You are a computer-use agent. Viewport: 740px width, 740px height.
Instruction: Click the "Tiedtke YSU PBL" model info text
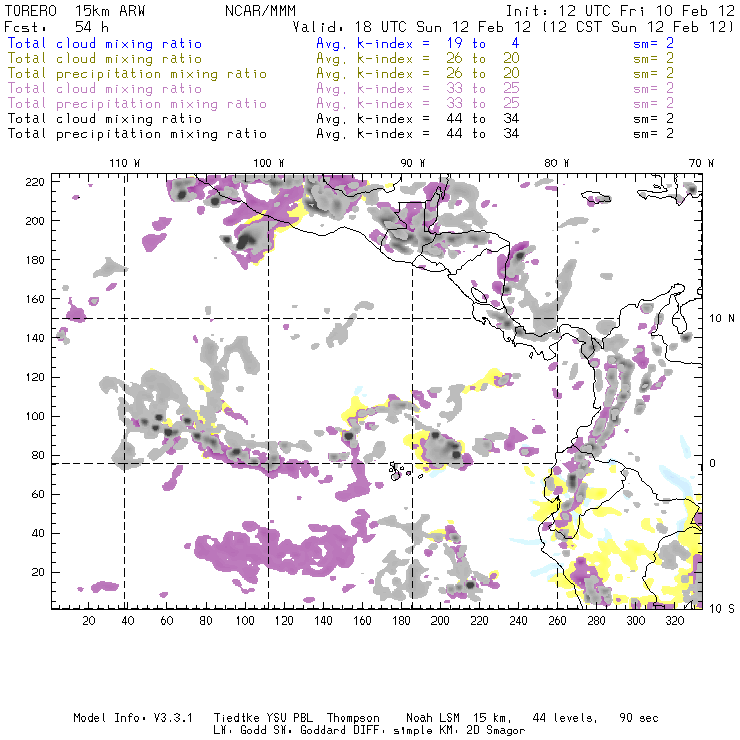(263, 718)
